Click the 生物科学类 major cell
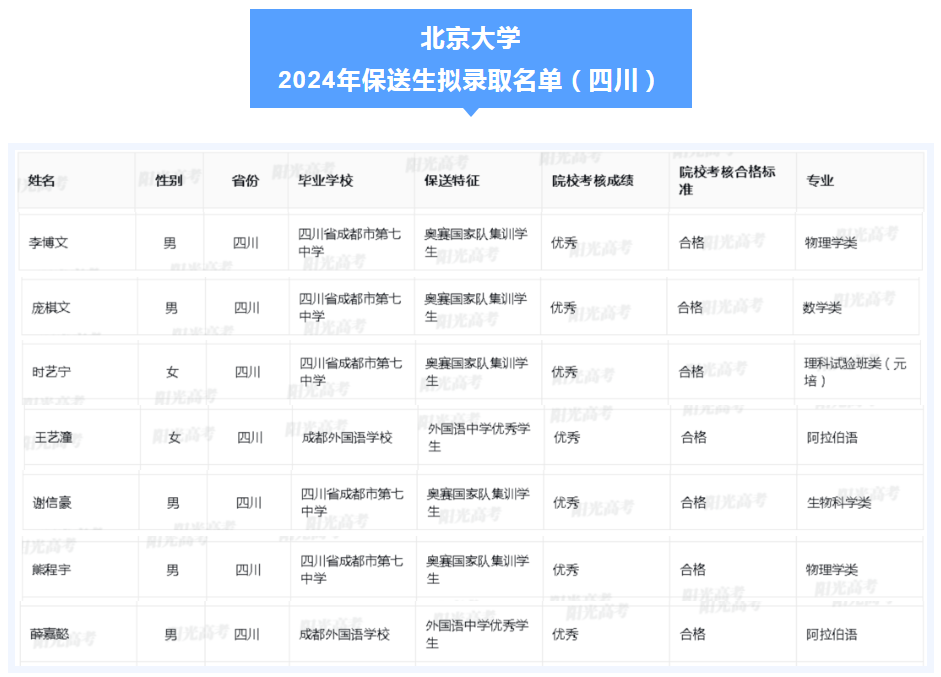The image size is (941, 677). pyautogui.click(x=839, y=503)
